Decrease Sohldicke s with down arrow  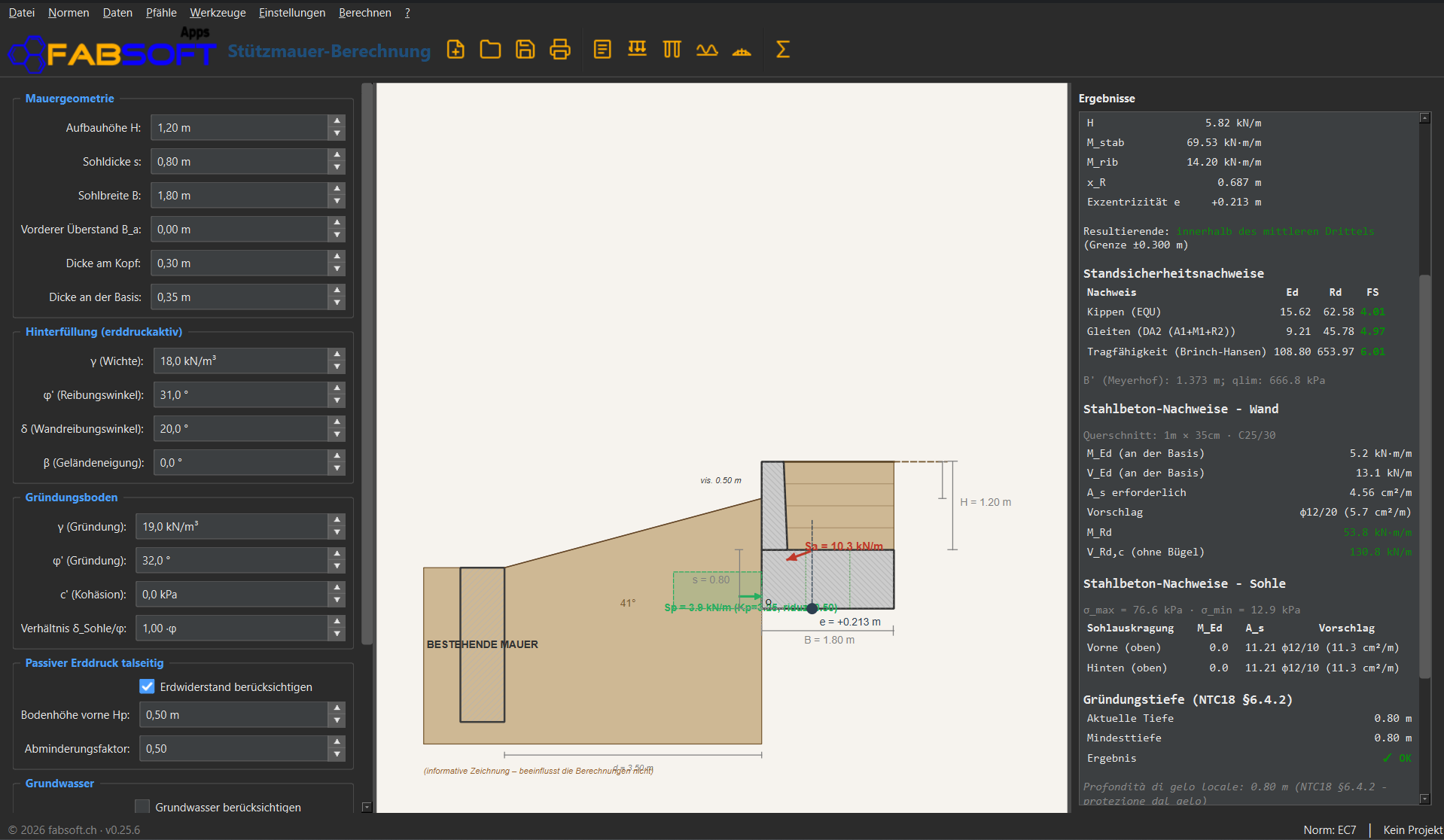point(337,168)
